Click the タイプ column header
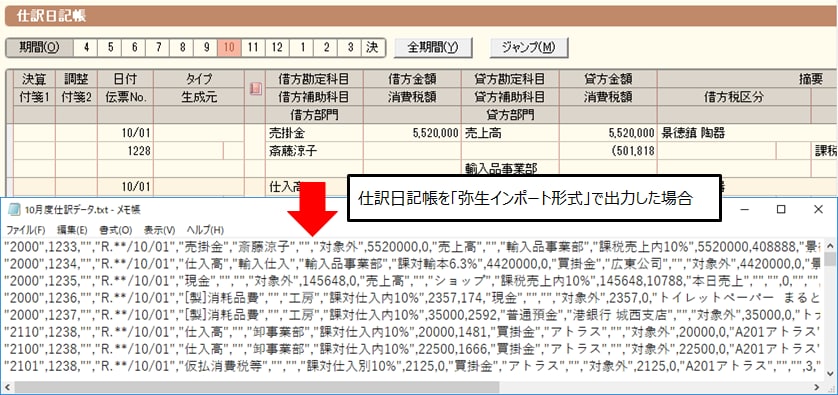The image size is (838, 395). 200,80
